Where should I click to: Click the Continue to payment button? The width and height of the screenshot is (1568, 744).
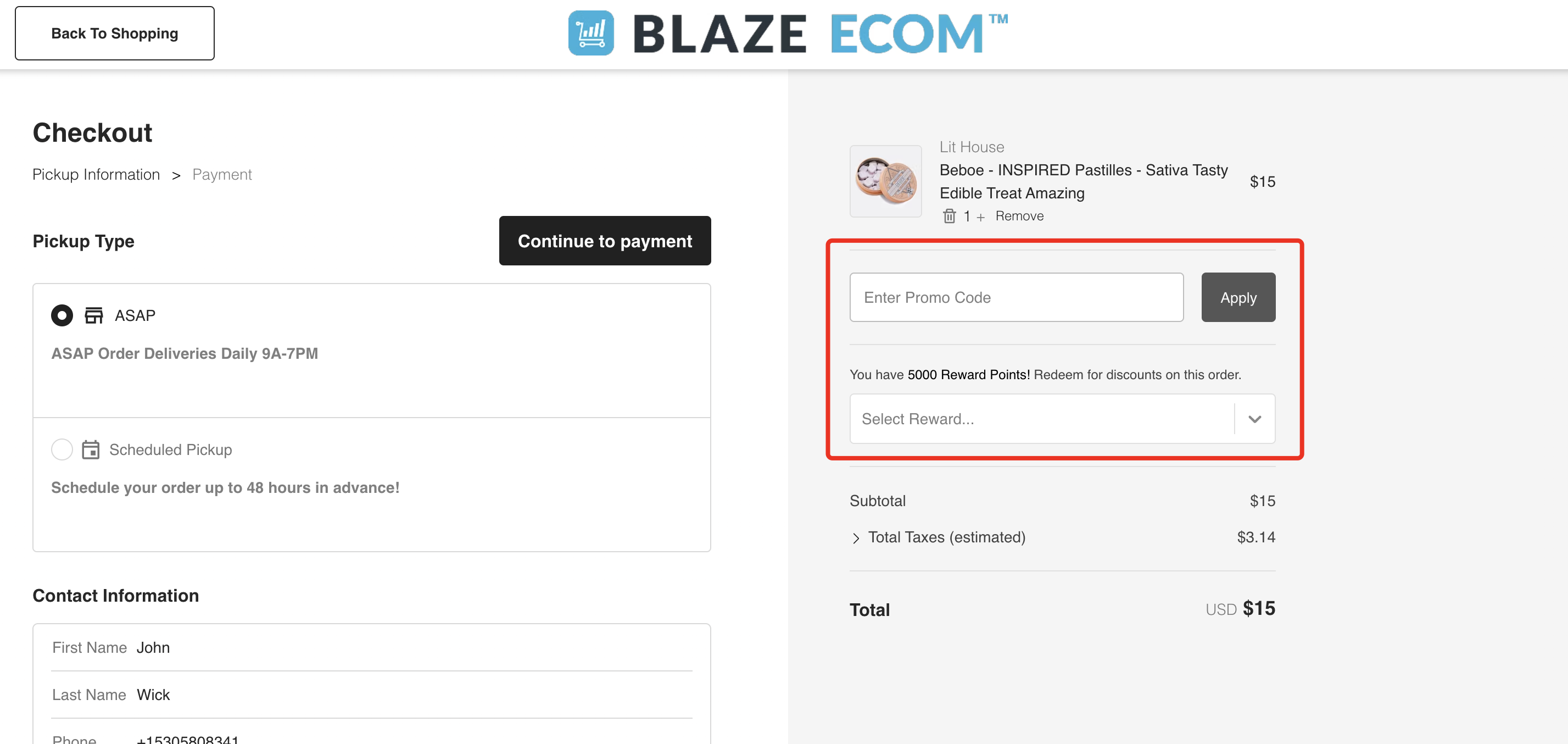605,241
